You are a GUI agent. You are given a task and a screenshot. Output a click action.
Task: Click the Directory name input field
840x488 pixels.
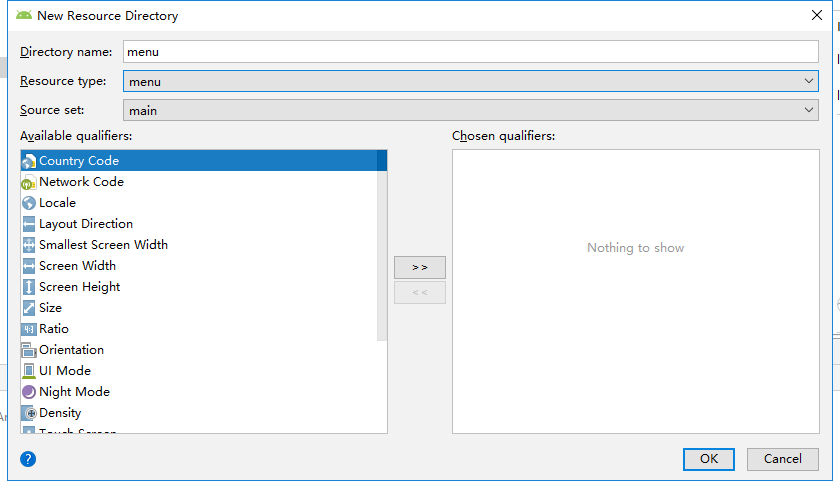coord(470,52)
